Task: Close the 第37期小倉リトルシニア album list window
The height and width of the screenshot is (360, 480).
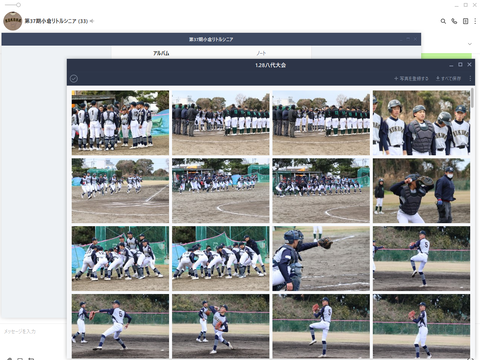Action: (415, 39)
